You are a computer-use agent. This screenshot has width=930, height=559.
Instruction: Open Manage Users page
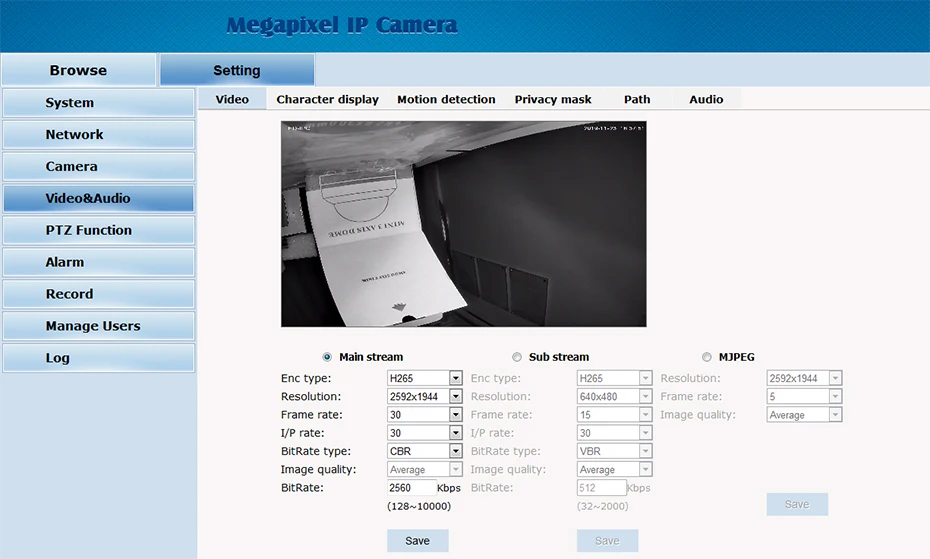click(x=98, y=326)
